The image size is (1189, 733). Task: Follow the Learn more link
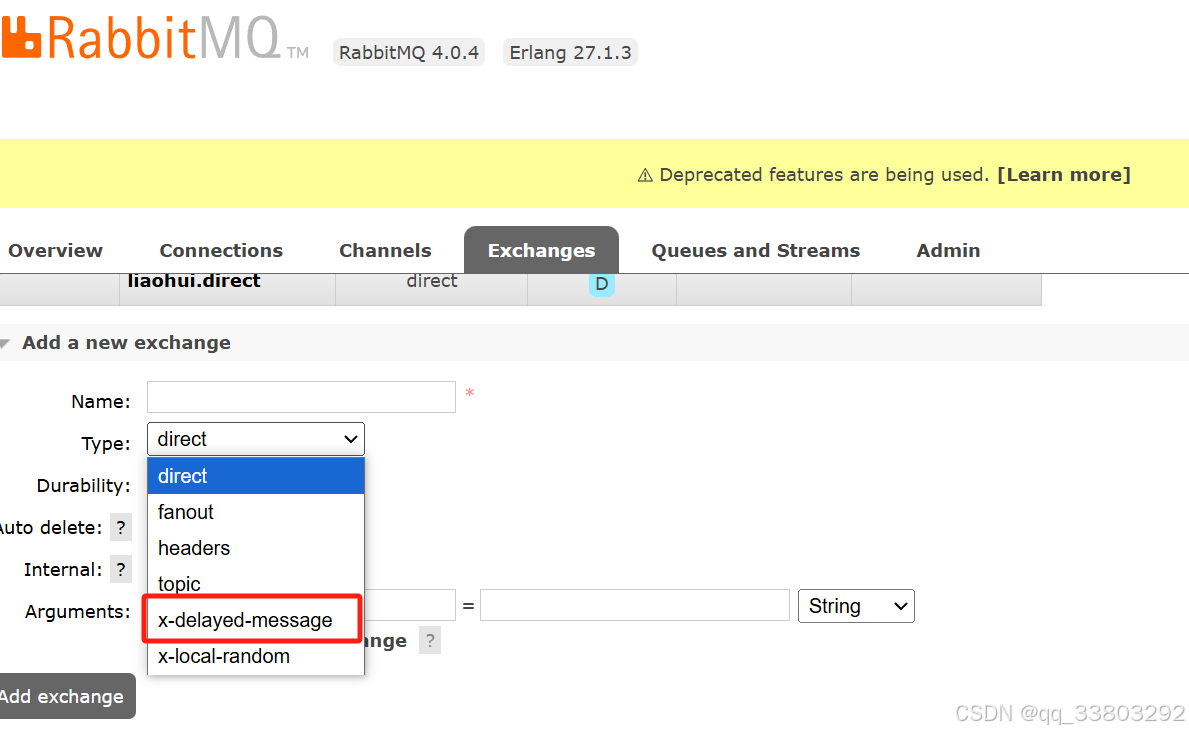point(1064,175)
